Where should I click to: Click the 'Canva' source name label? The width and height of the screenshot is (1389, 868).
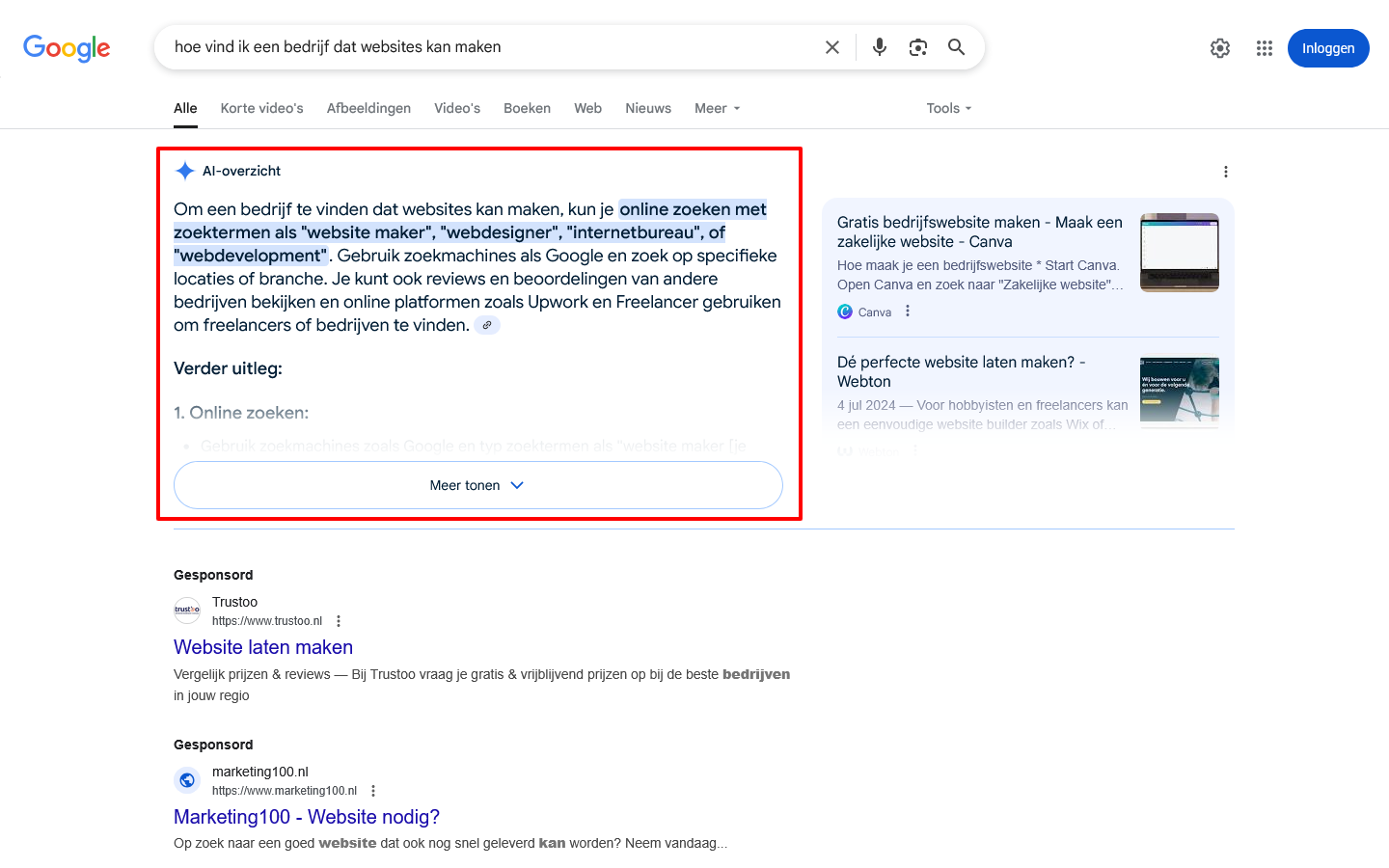[875, 312]
